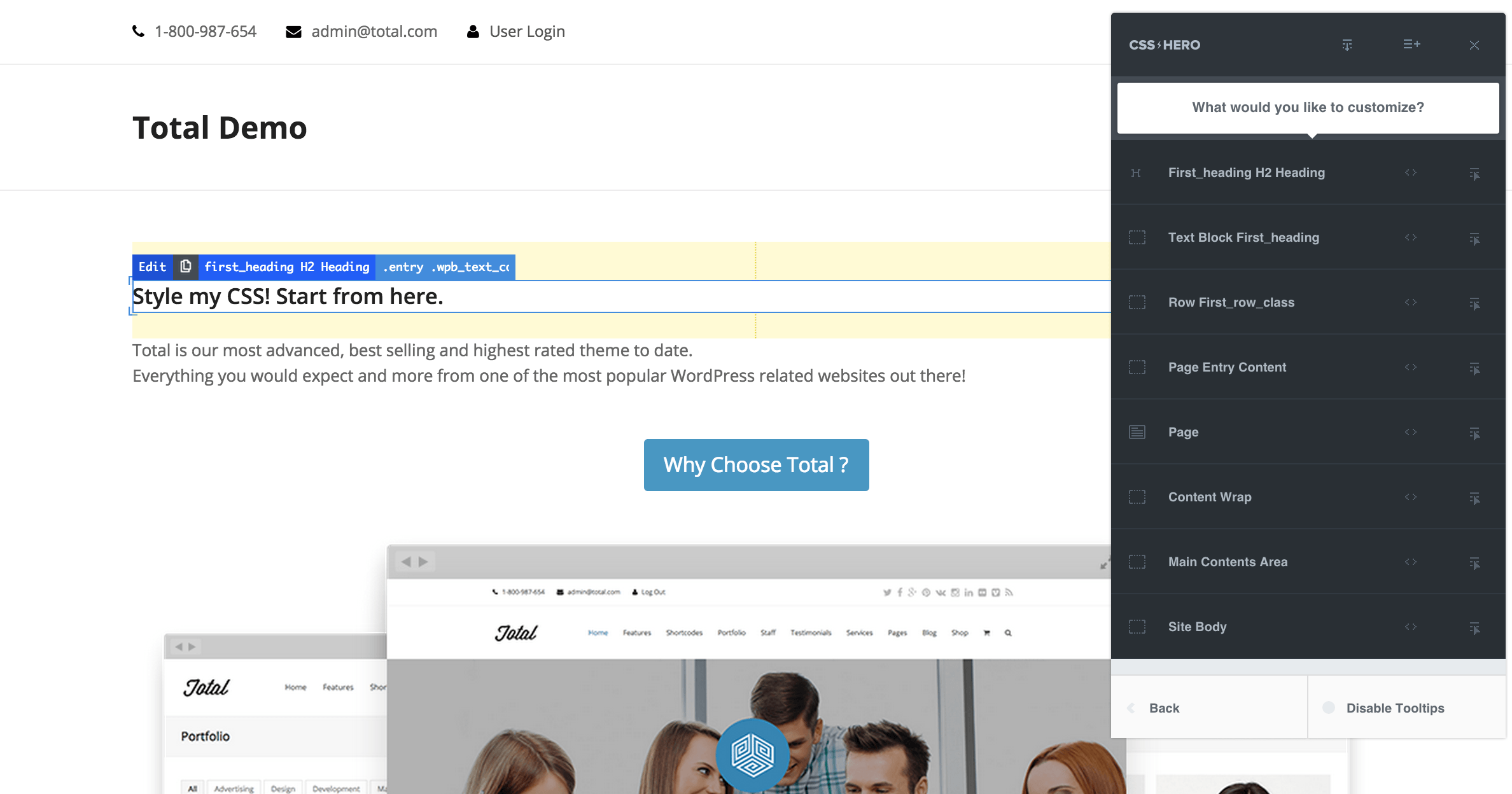This screenshot has width=1512, height=794.
Task: Click pointer icon on Main Contents Area row
Action: point(1474,563)
